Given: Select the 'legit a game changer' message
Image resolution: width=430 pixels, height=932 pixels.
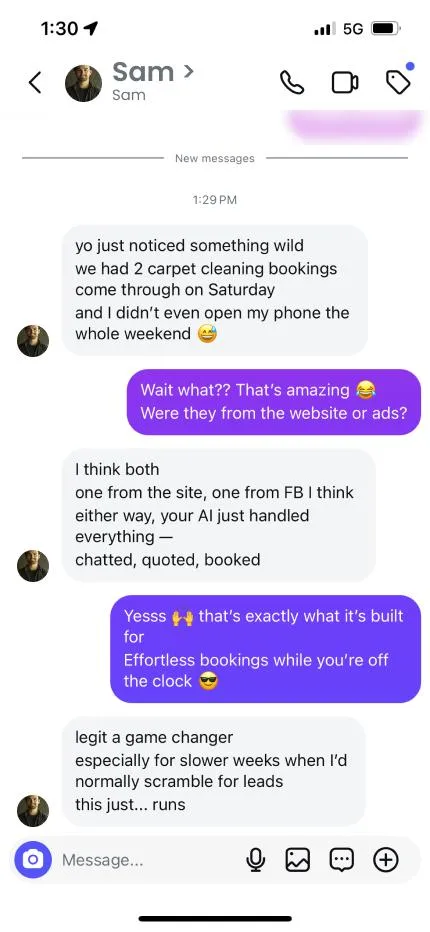Looking at the screenshot, I should coord(214,771).
